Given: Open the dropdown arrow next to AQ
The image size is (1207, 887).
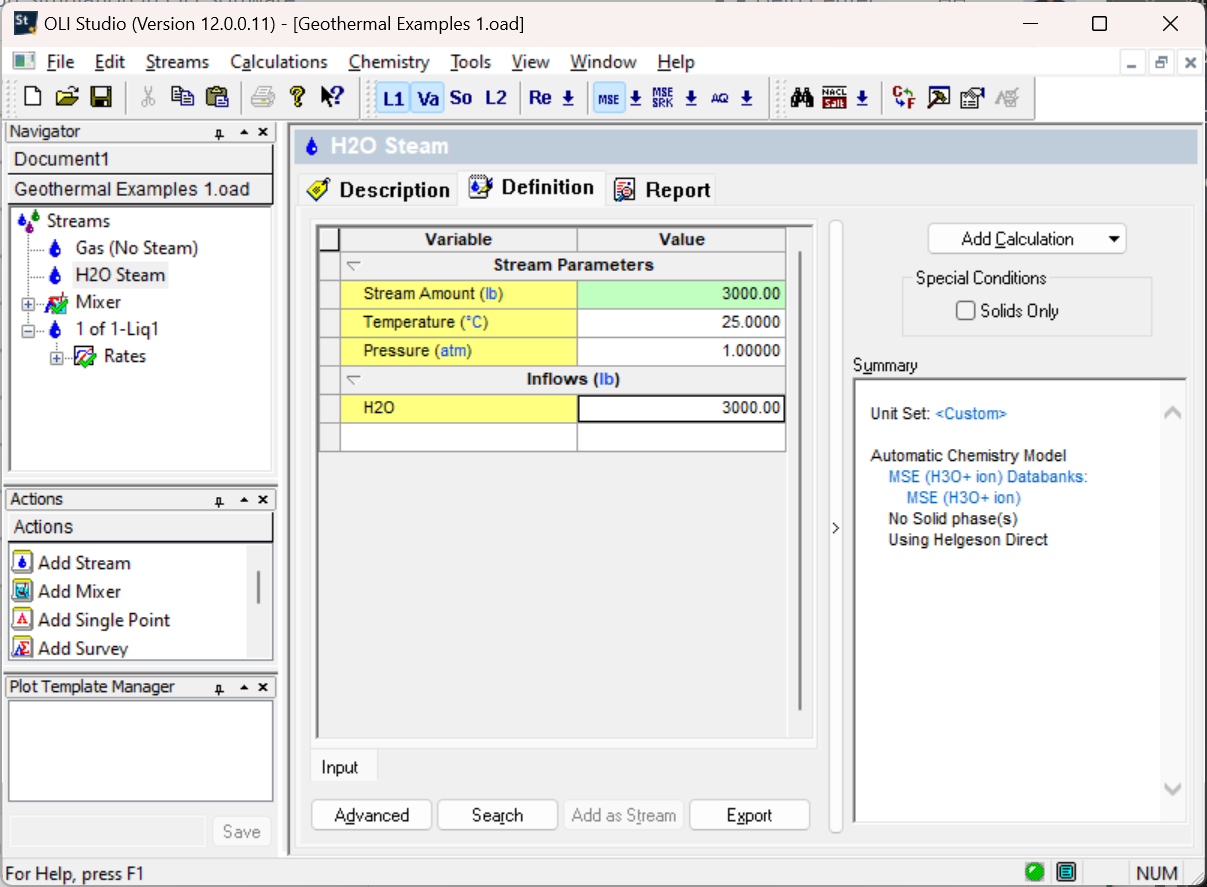Looking at the screenshot, I should (x=746, y=98).
